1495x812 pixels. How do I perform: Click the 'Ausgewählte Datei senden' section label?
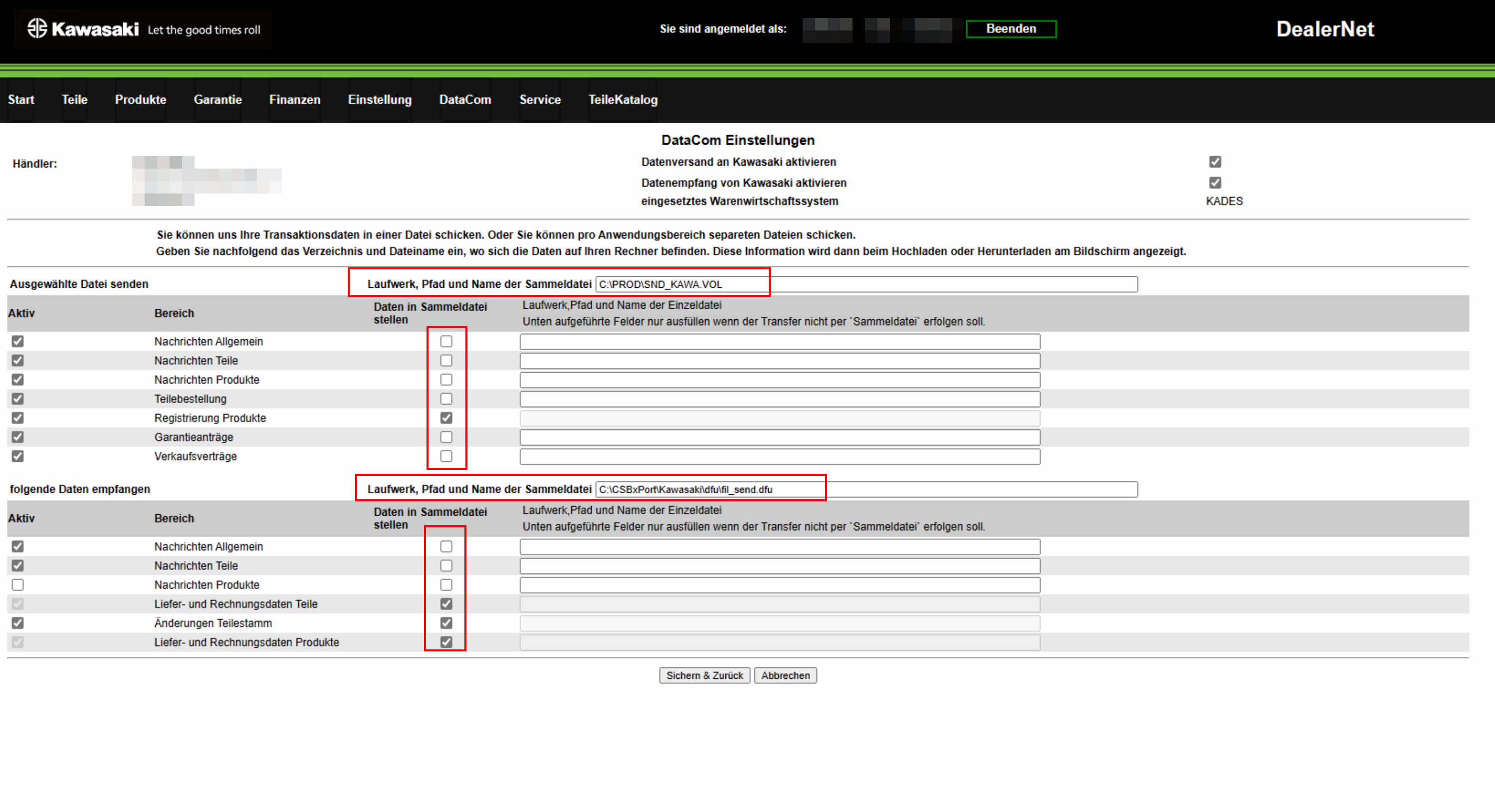(79, 284)
